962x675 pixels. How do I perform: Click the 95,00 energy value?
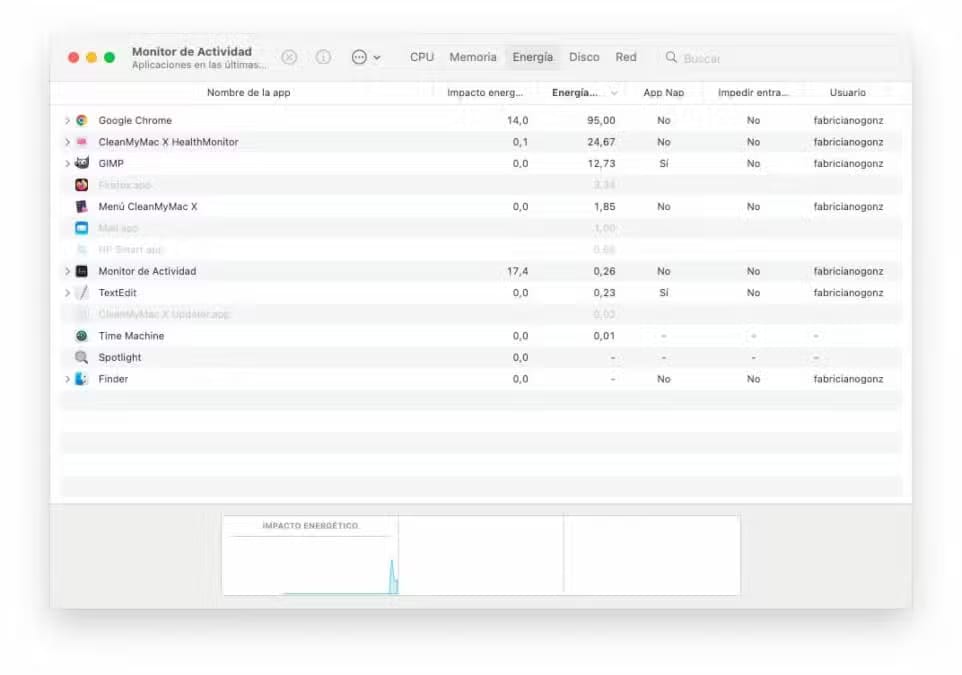click(601, 120)
